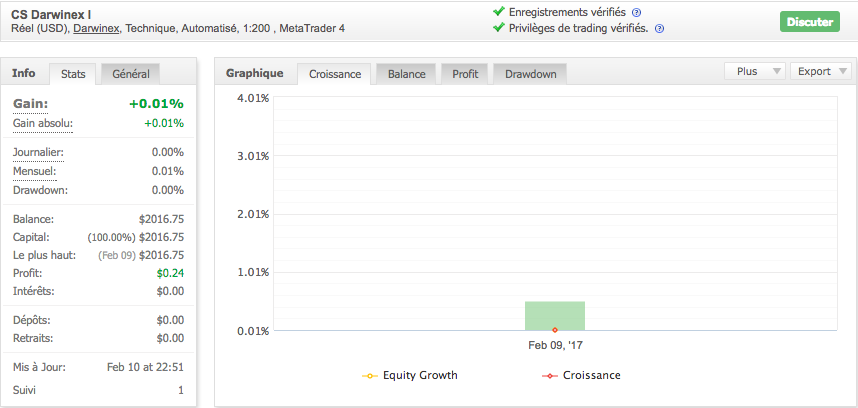Viewport: 858px width, 408px height.
Task: Switch to the Stats tab
Action: [73, 74]
